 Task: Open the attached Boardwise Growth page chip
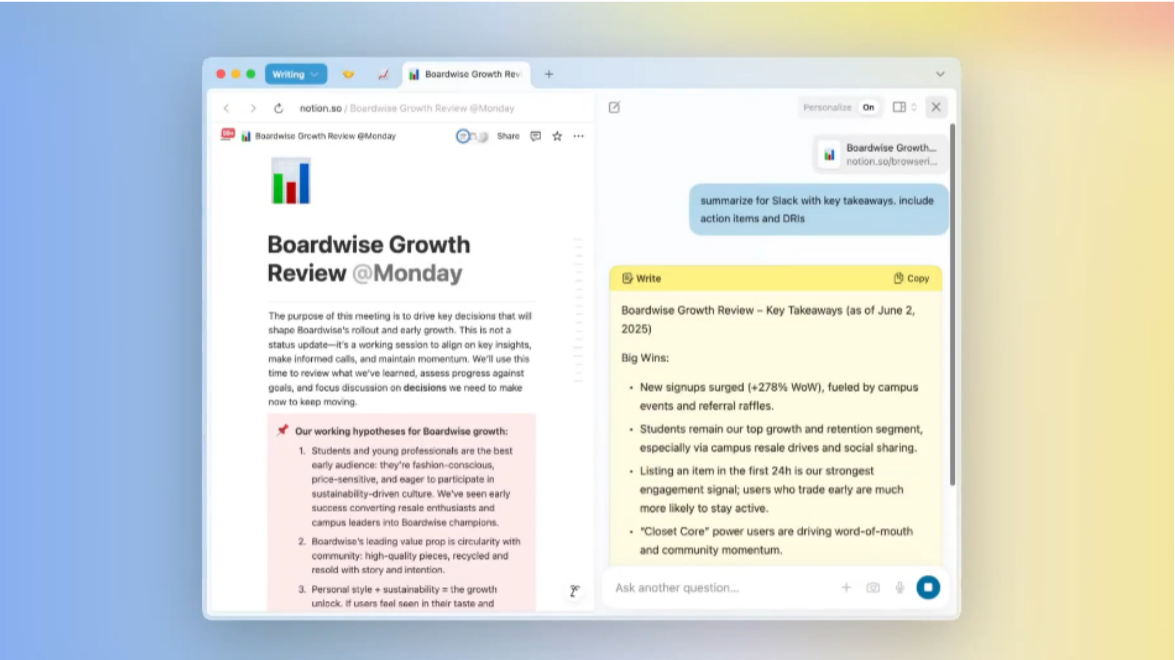click(x=881, y=154)
